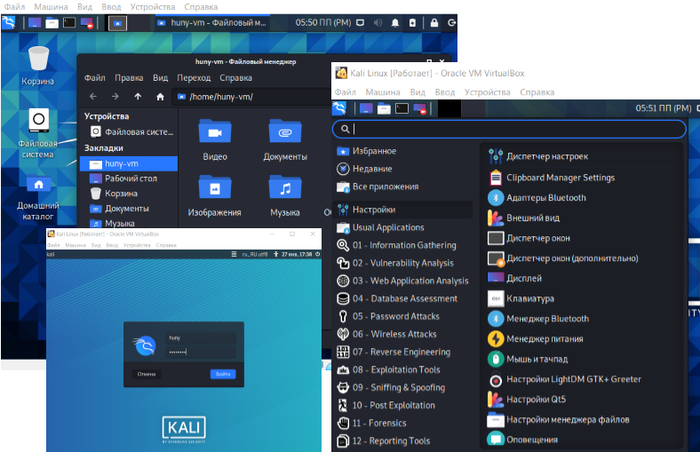Click the password field on the login screen
The height and width of the screenshot is (452, 700).
[x=201, y=352]
